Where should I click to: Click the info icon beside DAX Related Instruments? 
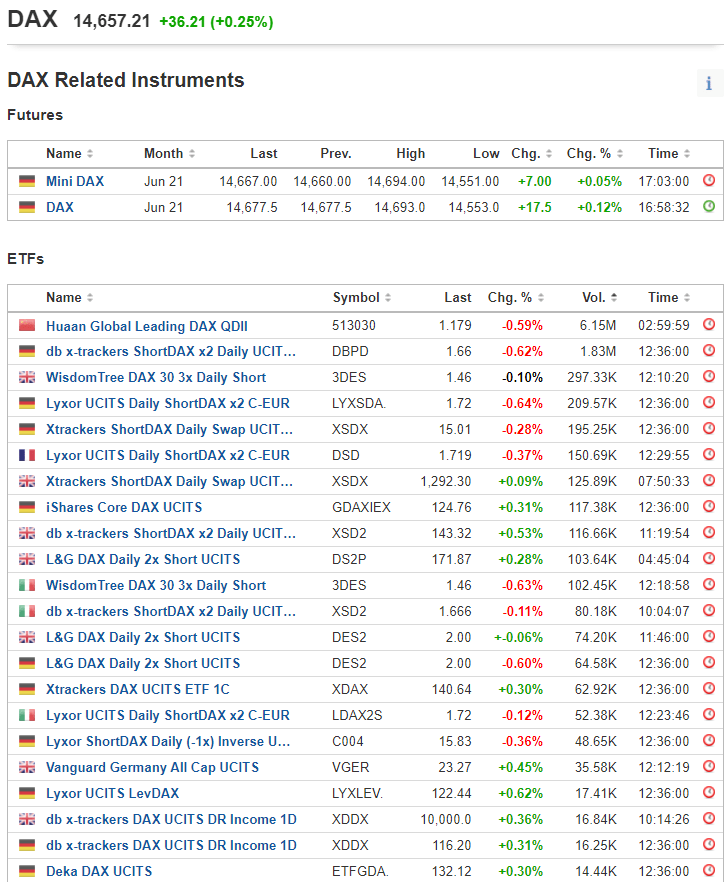[709, 83]
